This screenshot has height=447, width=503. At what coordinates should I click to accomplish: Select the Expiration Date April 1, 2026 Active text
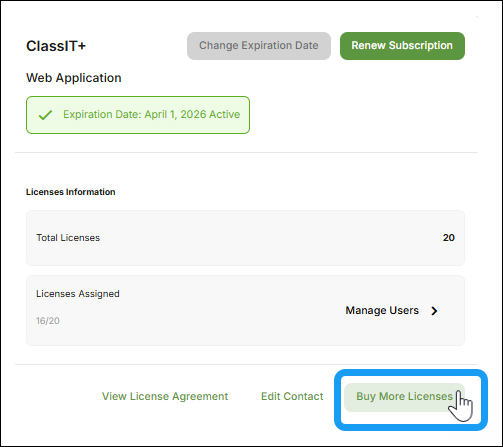click(152, 114)
